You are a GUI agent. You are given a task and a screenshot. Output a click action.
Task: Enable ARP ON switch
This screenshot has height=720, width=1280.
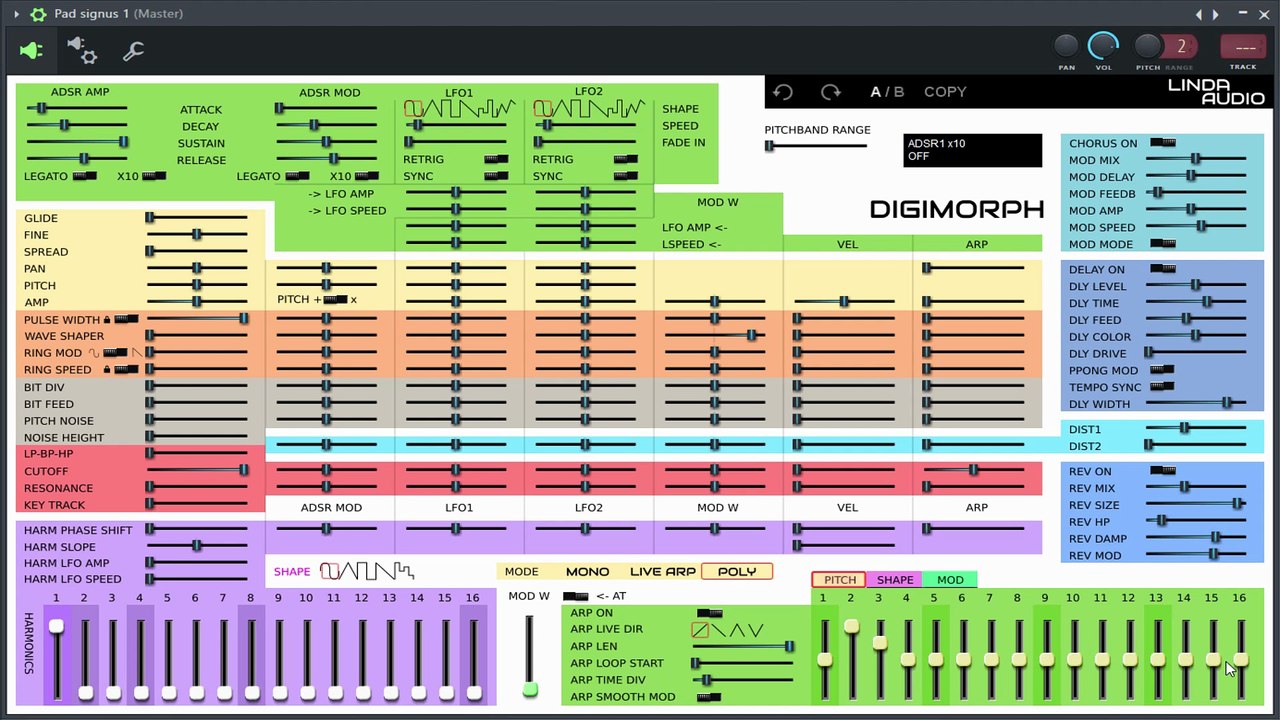coord(709,613)
